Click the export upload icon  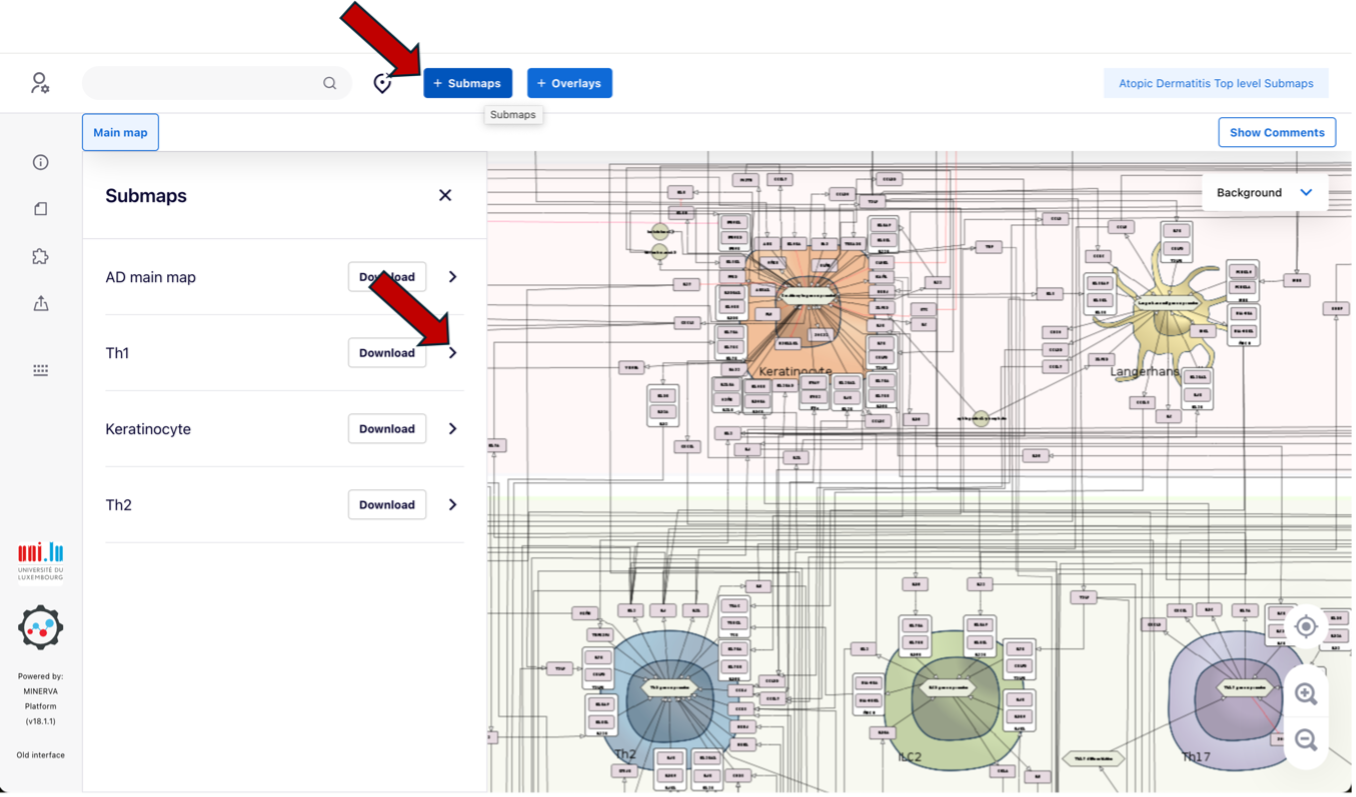(x=40, y=304)
